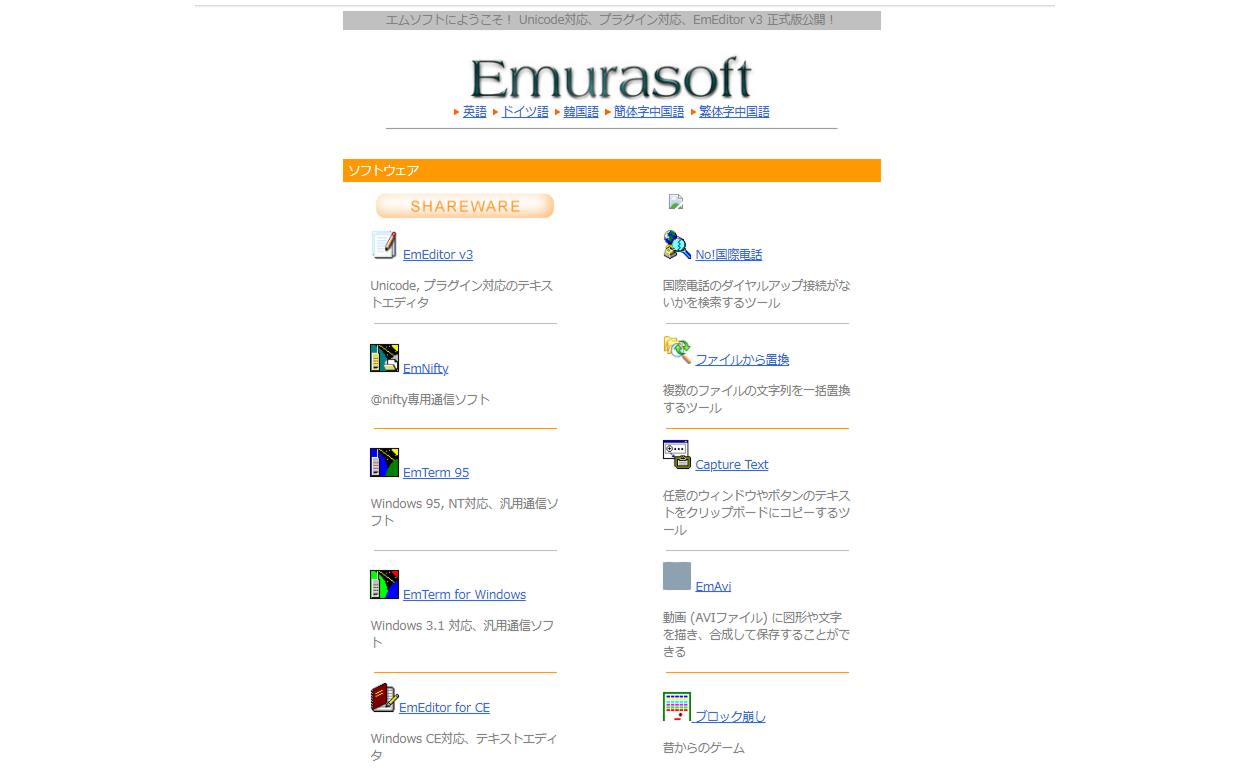This screenshot has width=1250, height=781.
Task: Open the 繁体字中国語 language link
Action: (734, 112)
